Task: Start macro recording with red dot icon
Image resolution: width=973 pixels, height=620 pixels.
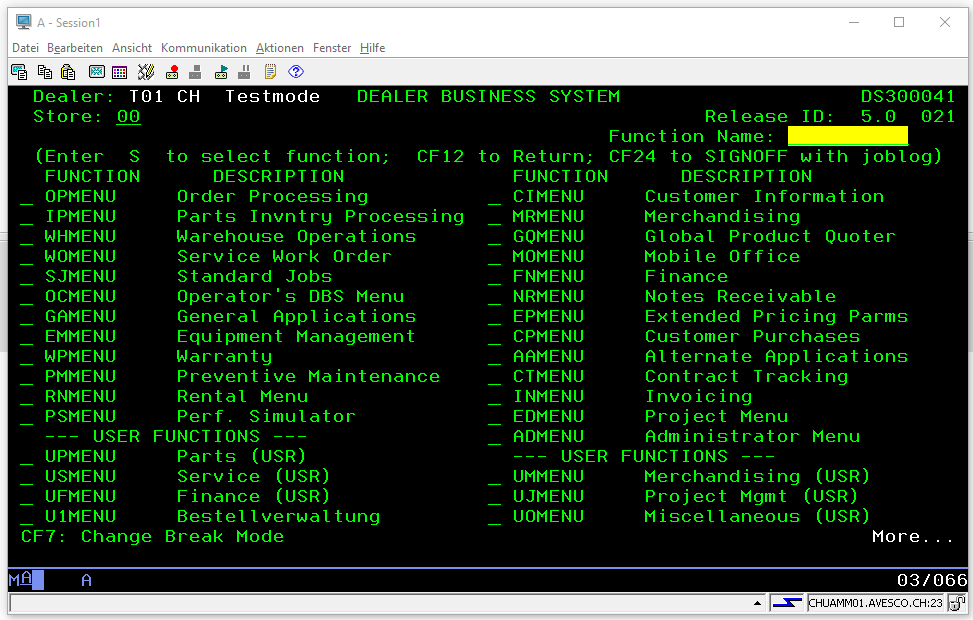Action: coord(172,72)
